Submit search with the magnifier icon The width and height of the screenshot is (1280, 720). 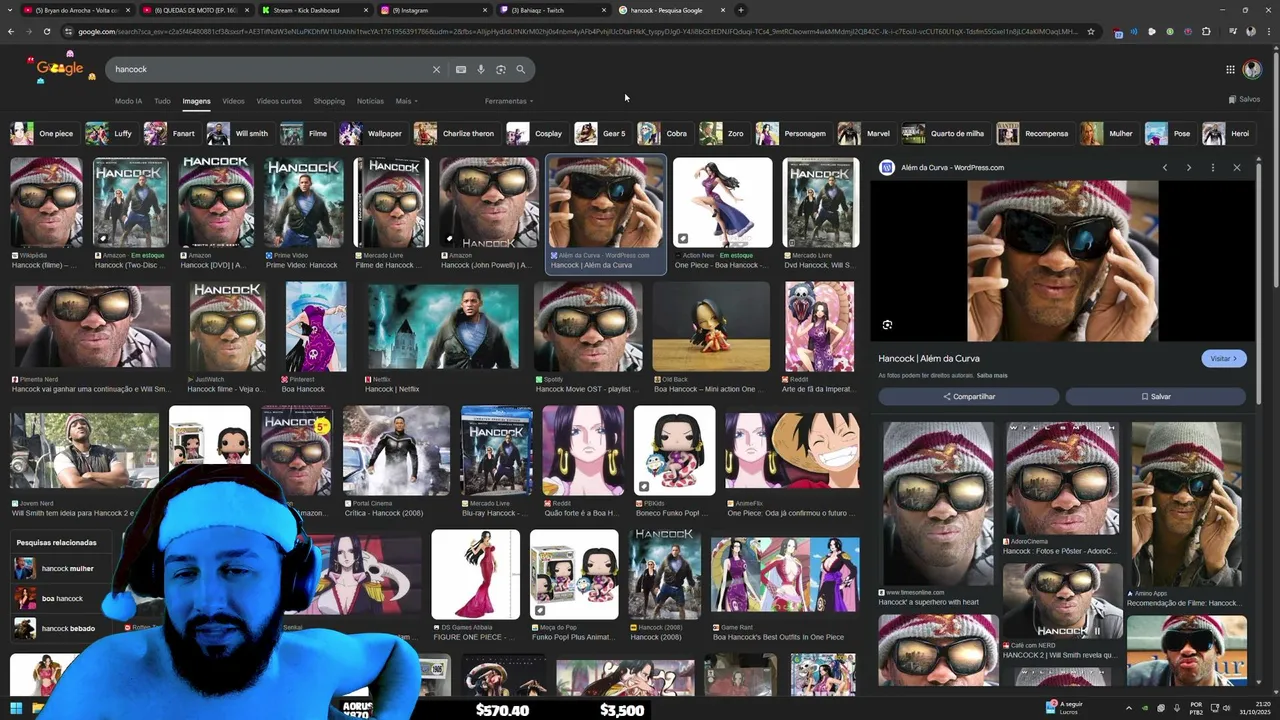521,70
